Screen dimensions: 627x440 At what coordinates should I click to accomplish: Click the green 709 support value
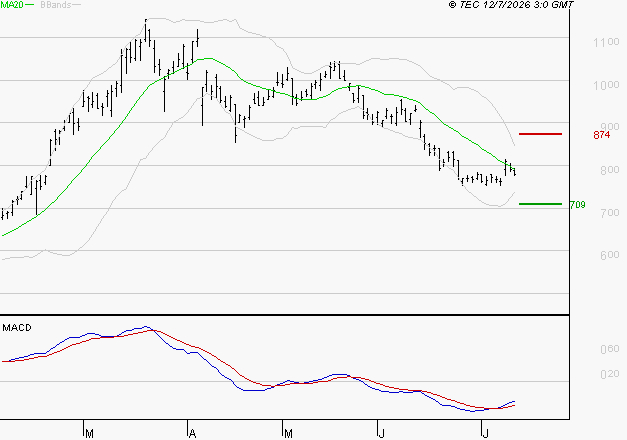coord(578,205)
